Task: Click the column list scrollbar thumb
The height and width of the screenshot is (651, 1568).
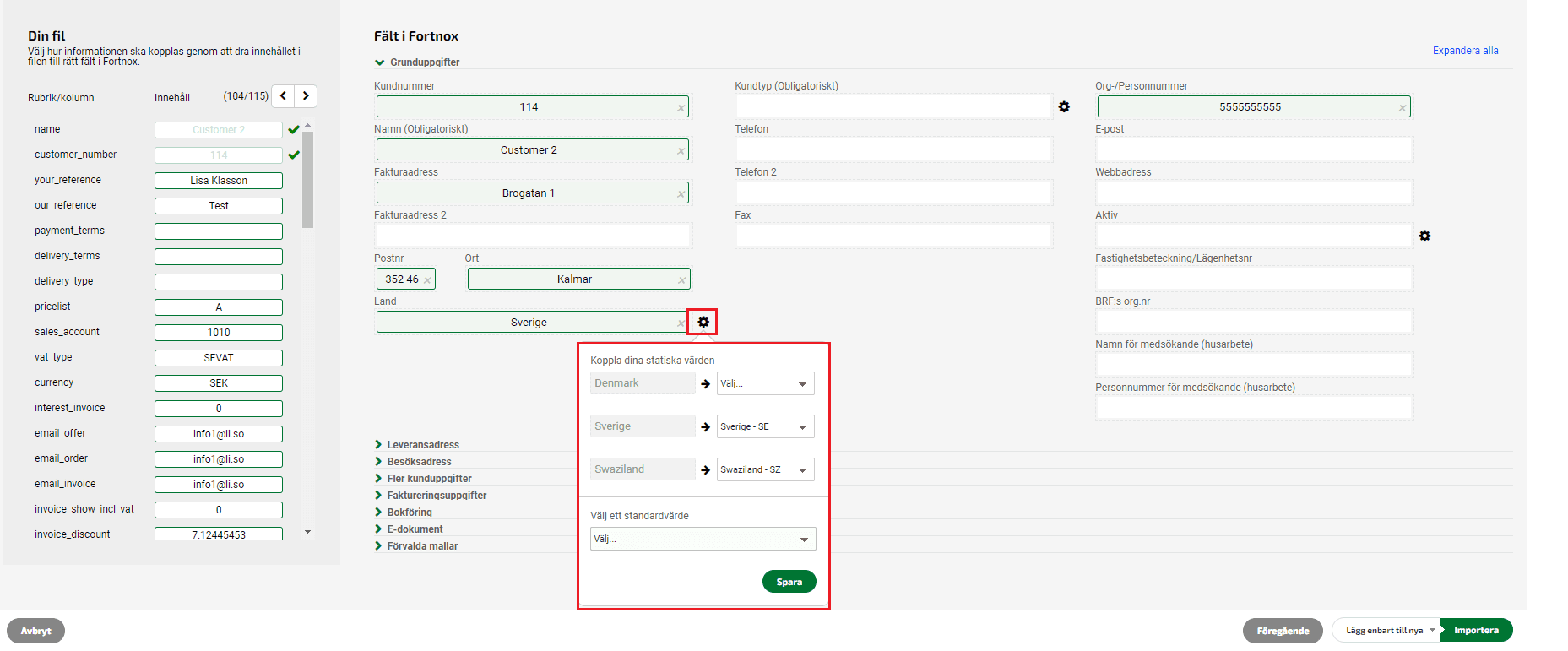Action: pyautogui.click(x=307, y=180)
